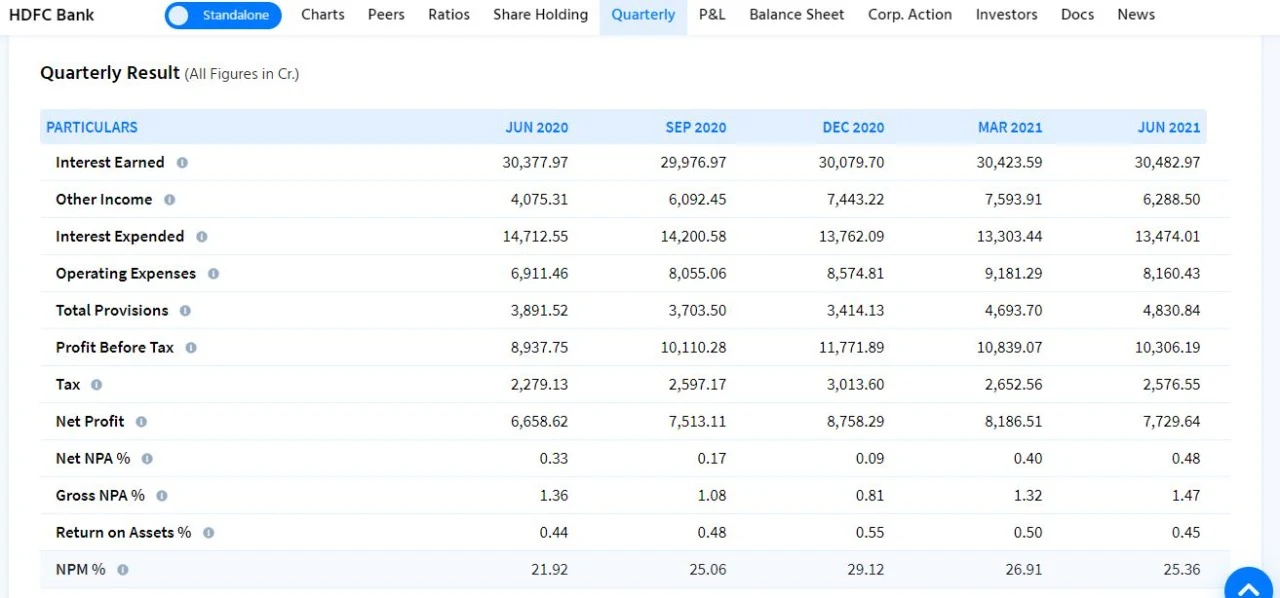Screen dimensions: 1280x598
Task: Open info icon for Interest Expended
Action: (201, 237)
